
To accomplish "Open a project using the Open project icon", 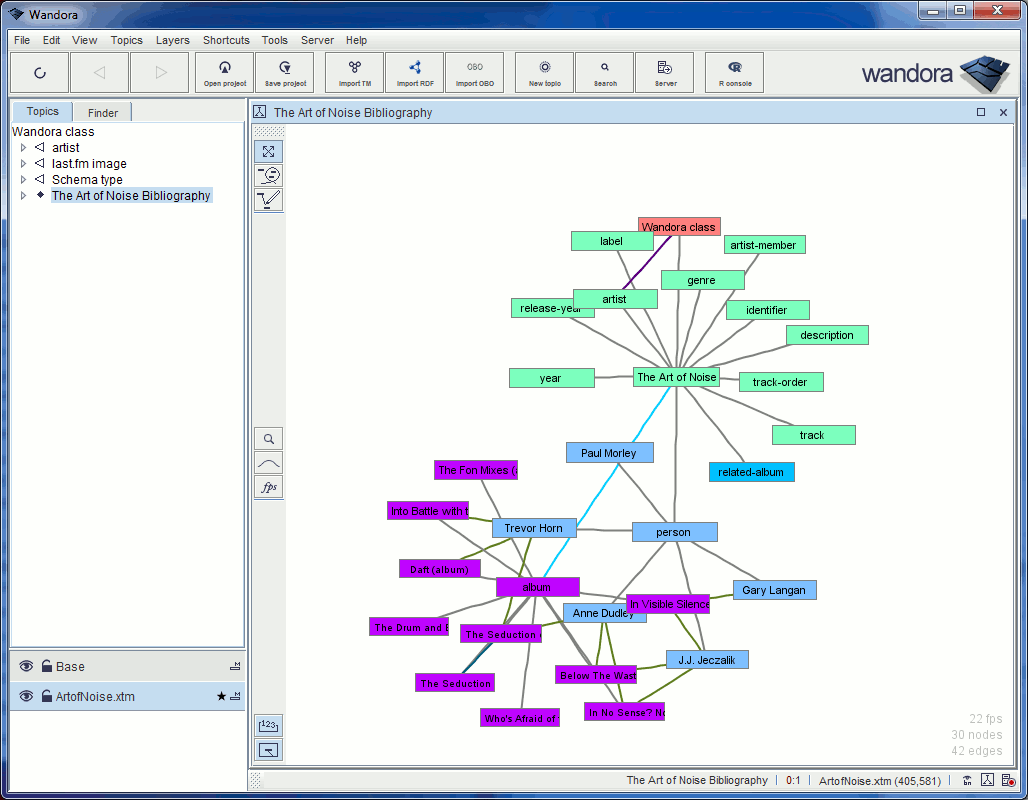I will pos(224,72).
